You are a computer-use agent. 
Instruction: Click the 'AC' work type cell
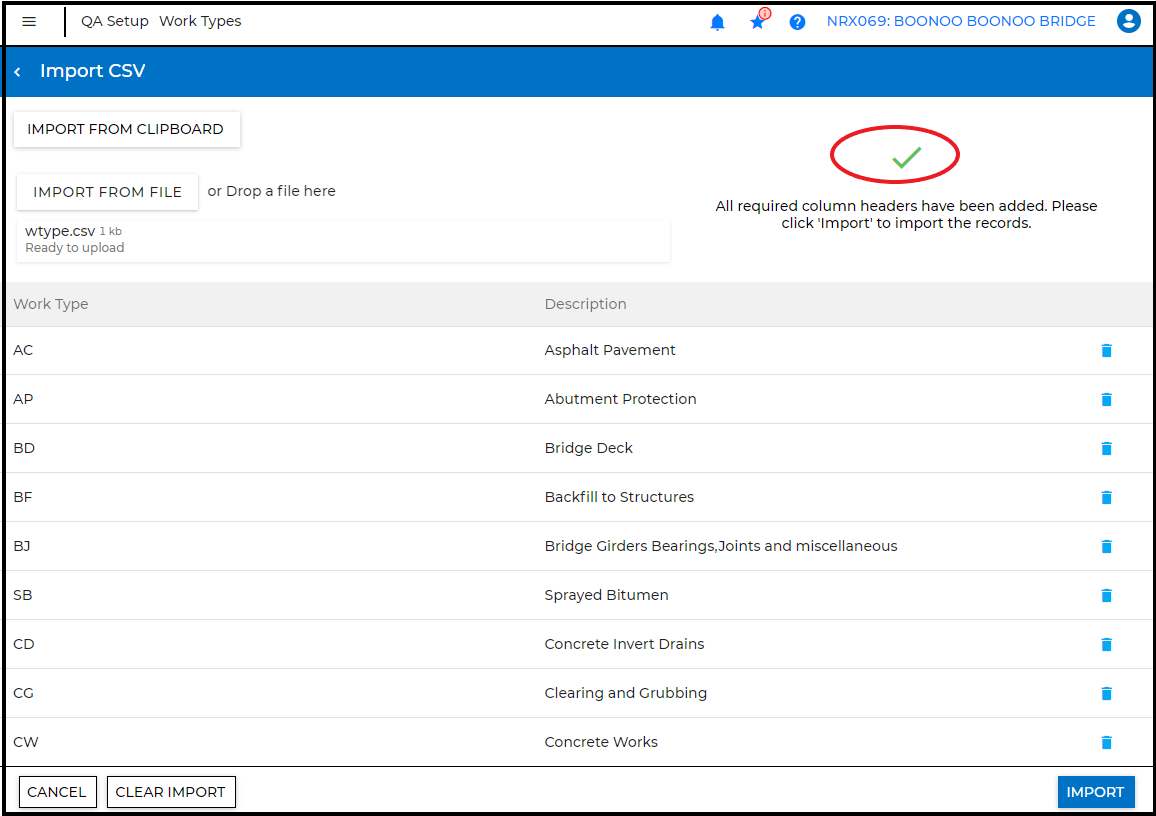point(24,350)
